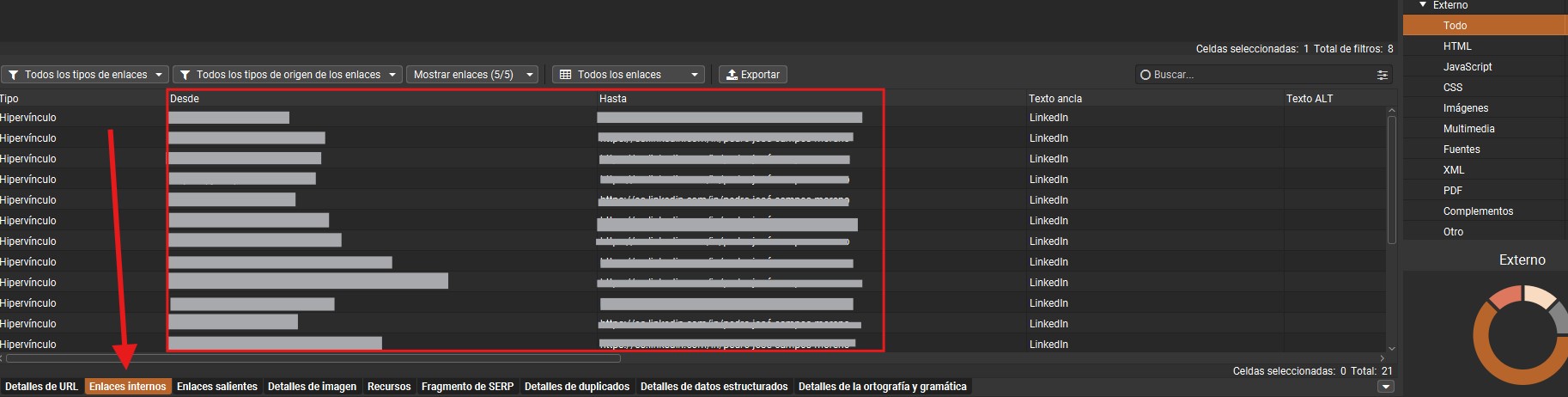Image resolution: width=1568 pixels, height=397 pixels.
Task: Switch to the Enlaces salientes tab
Action: click(x=216, y=387)
